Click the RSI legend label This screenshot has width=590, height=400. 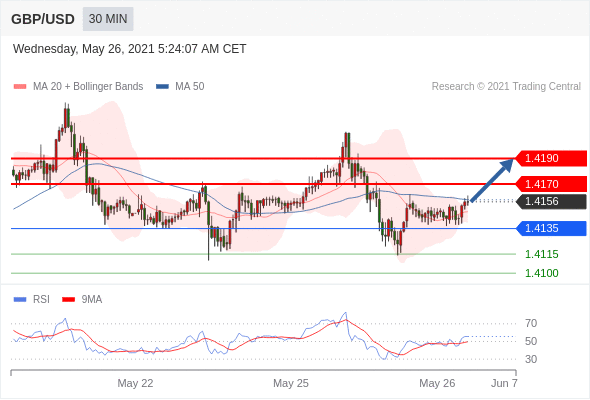tap(41, 300)
